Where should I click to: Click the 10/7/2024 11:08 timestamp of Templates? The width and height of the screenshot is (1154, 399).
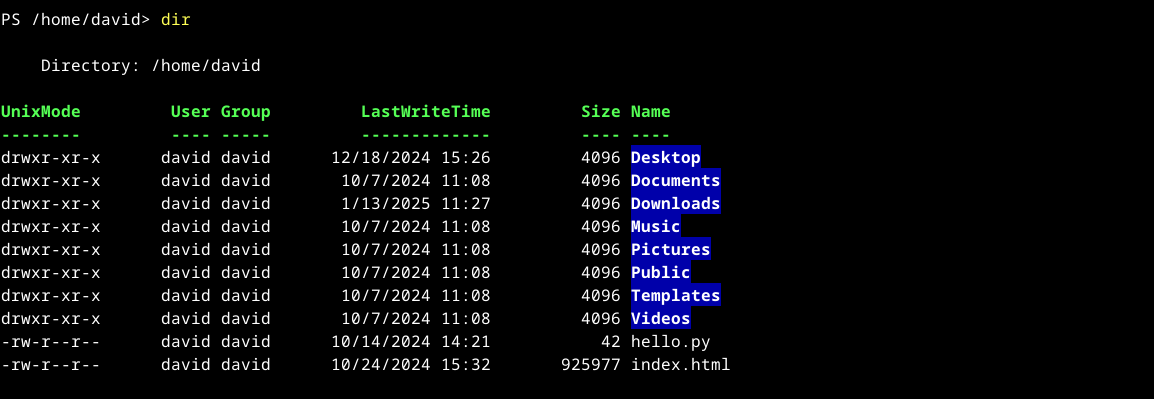[x=416, y=295]
